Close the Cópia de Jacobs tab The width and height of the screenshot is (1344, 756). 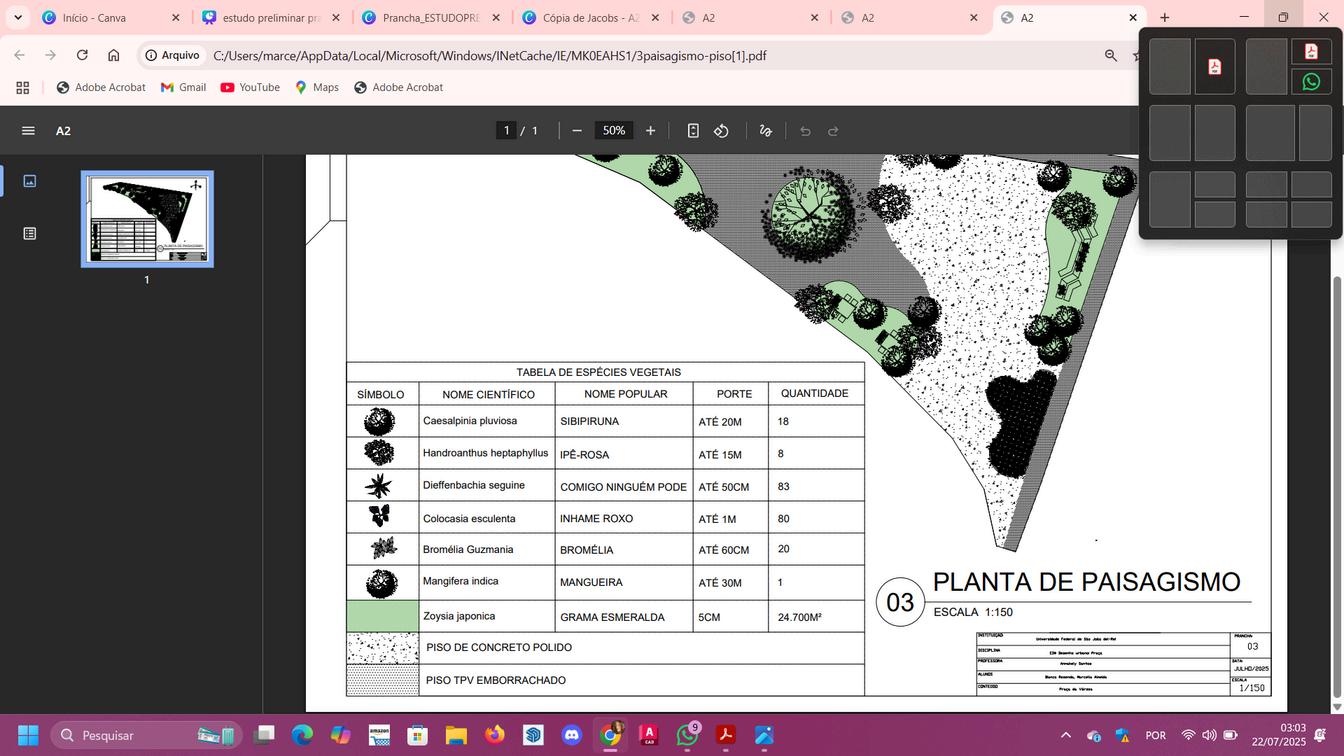coord(655,18)
